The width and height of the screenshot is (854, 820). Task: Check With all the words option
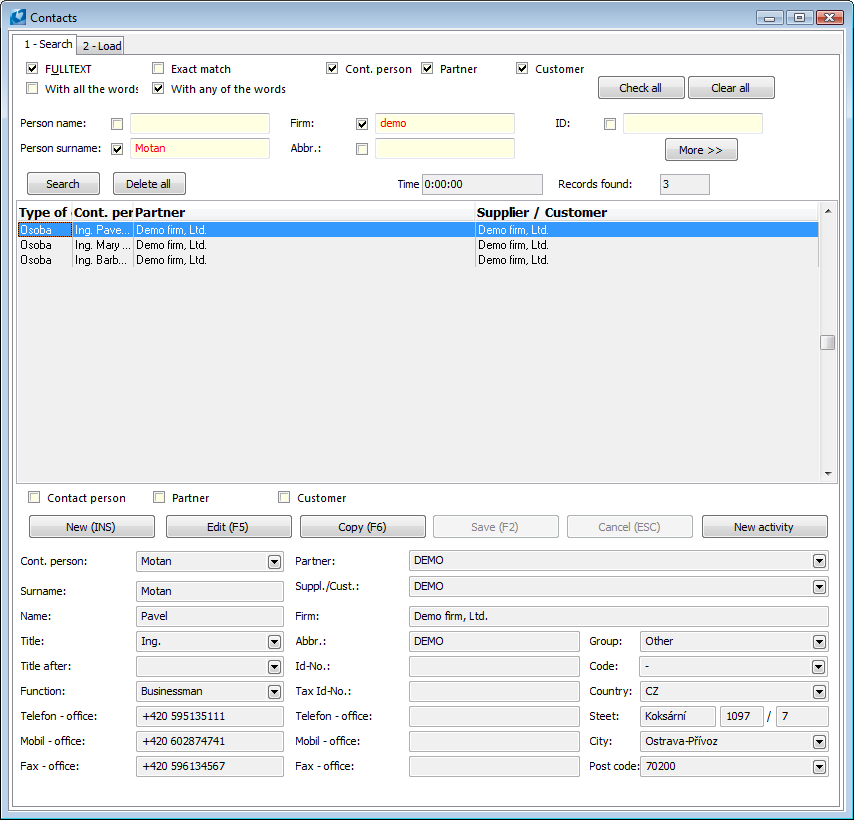pos(32,88)
